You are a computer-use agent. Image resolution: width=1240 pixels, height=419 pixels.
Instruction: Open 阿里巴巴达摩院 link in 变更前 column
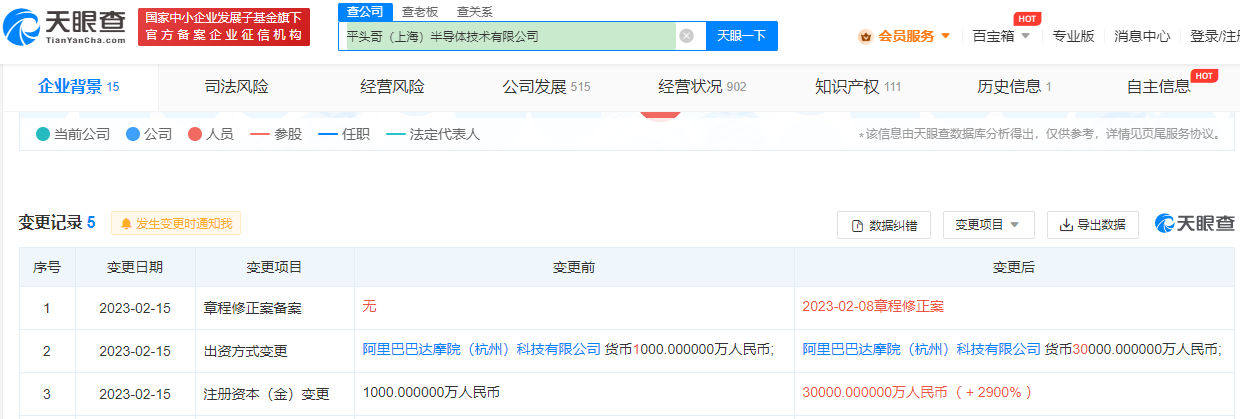[482, 349]
